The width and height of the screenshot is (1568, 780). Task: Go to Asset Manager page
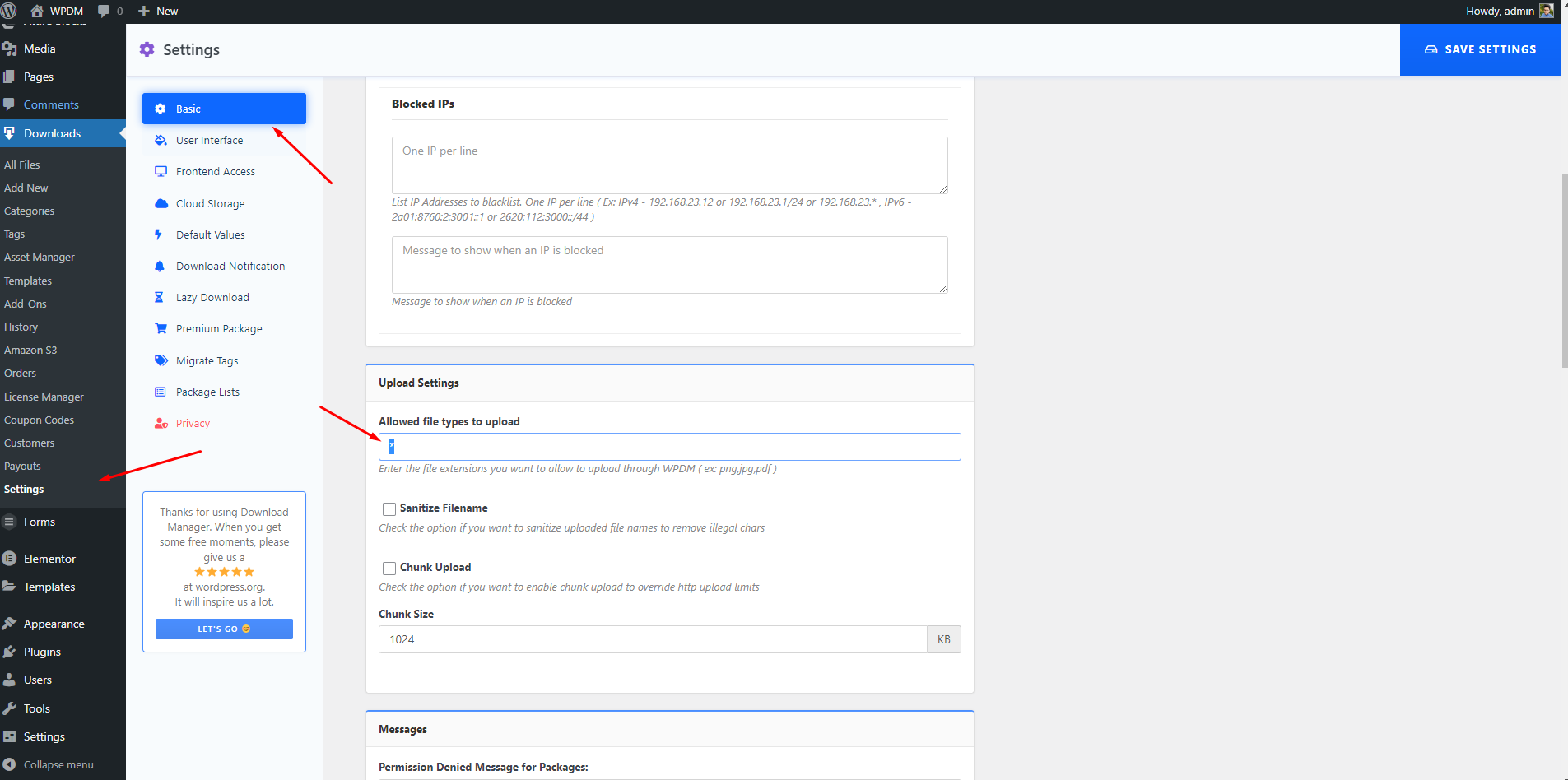coord(40,257)
